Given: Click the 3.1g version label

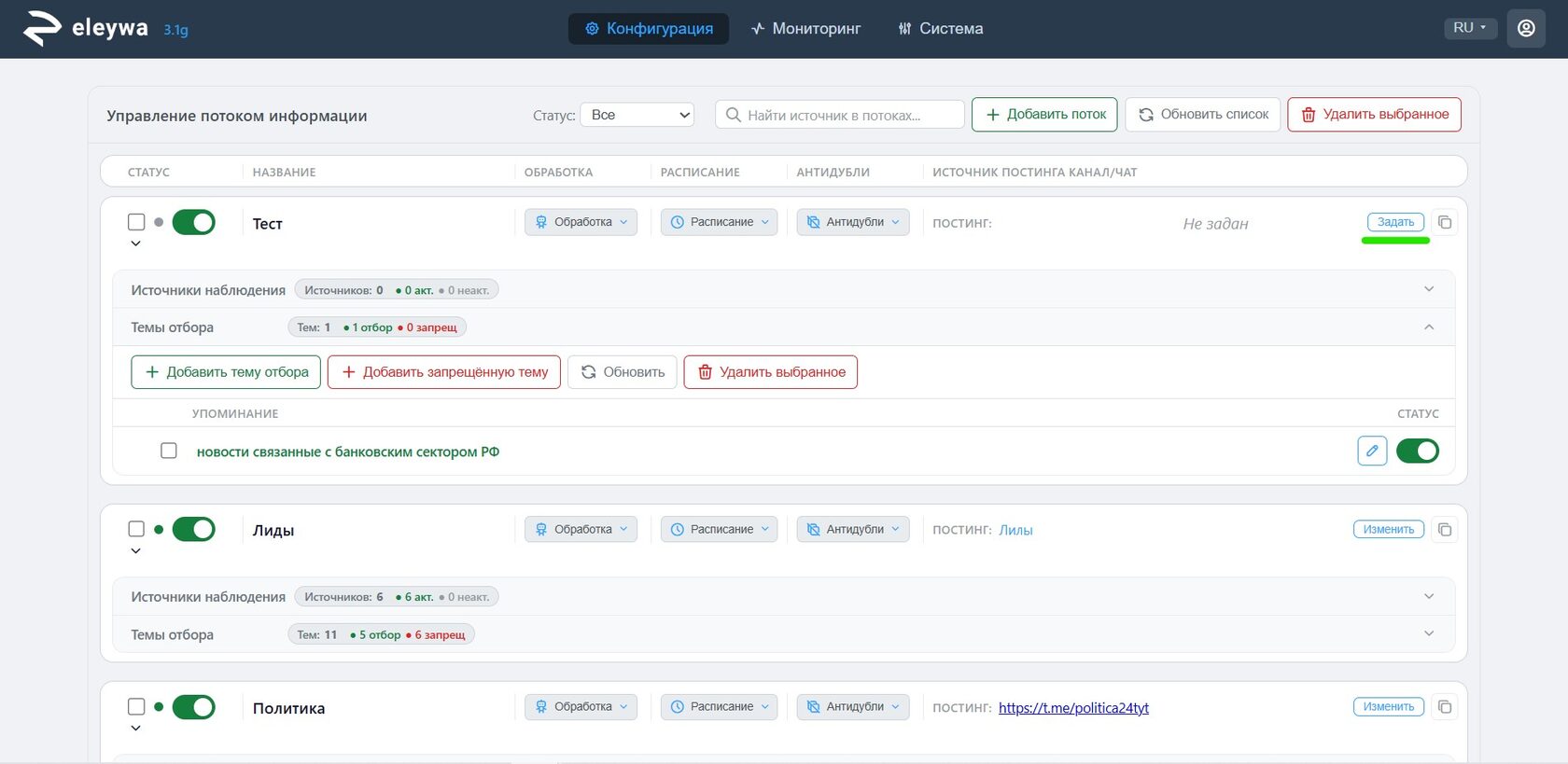Looking at the screenshot, I should click(176, 30).
